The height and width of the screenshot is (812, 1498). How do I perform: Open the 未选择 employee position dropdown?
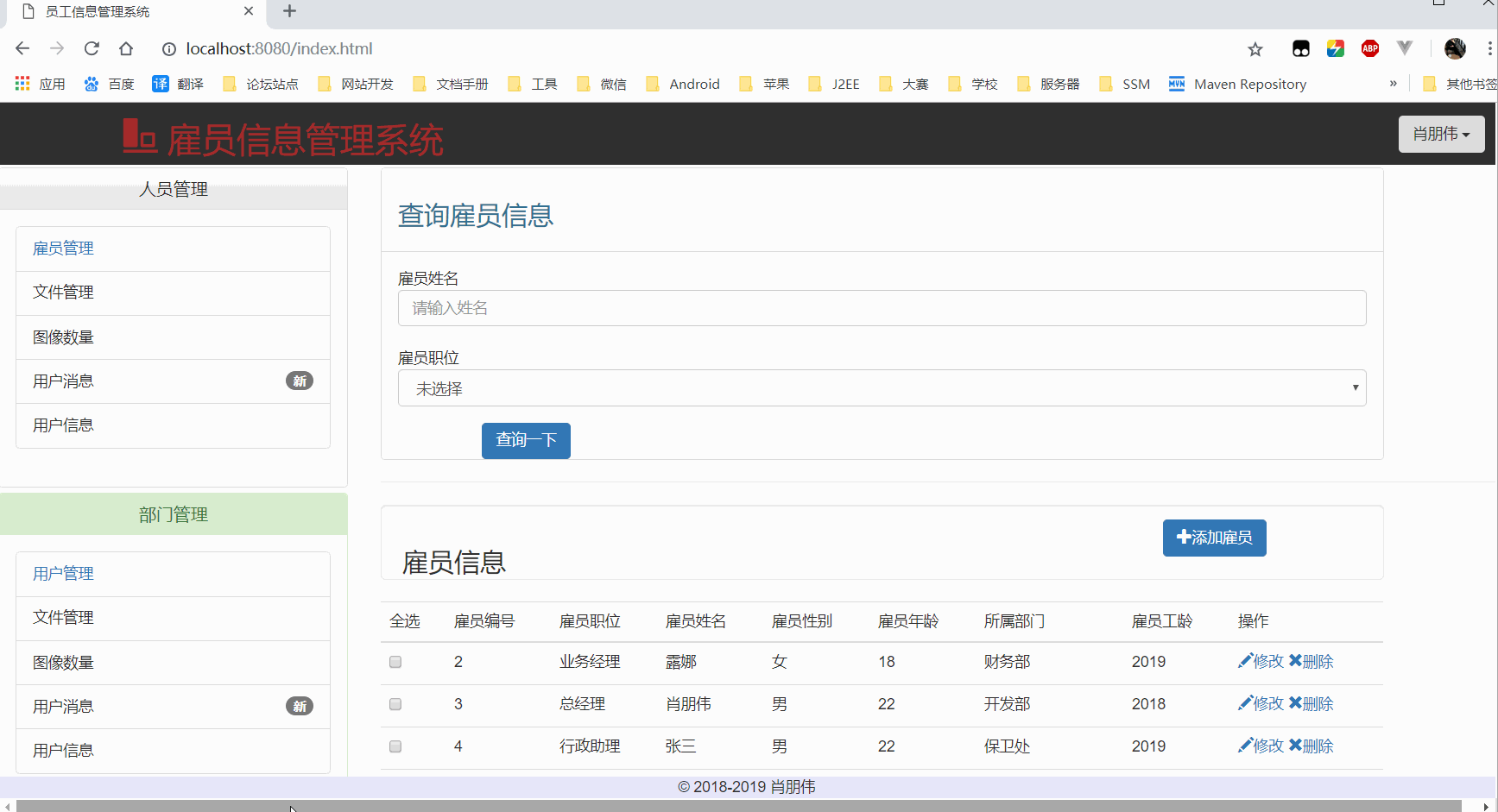coord(882,387)
